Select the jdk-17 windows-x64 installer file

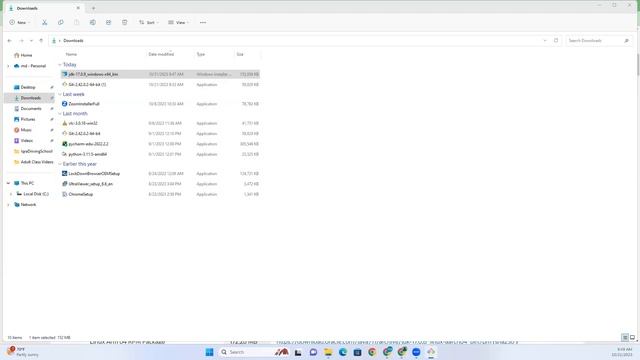(160, 74)
